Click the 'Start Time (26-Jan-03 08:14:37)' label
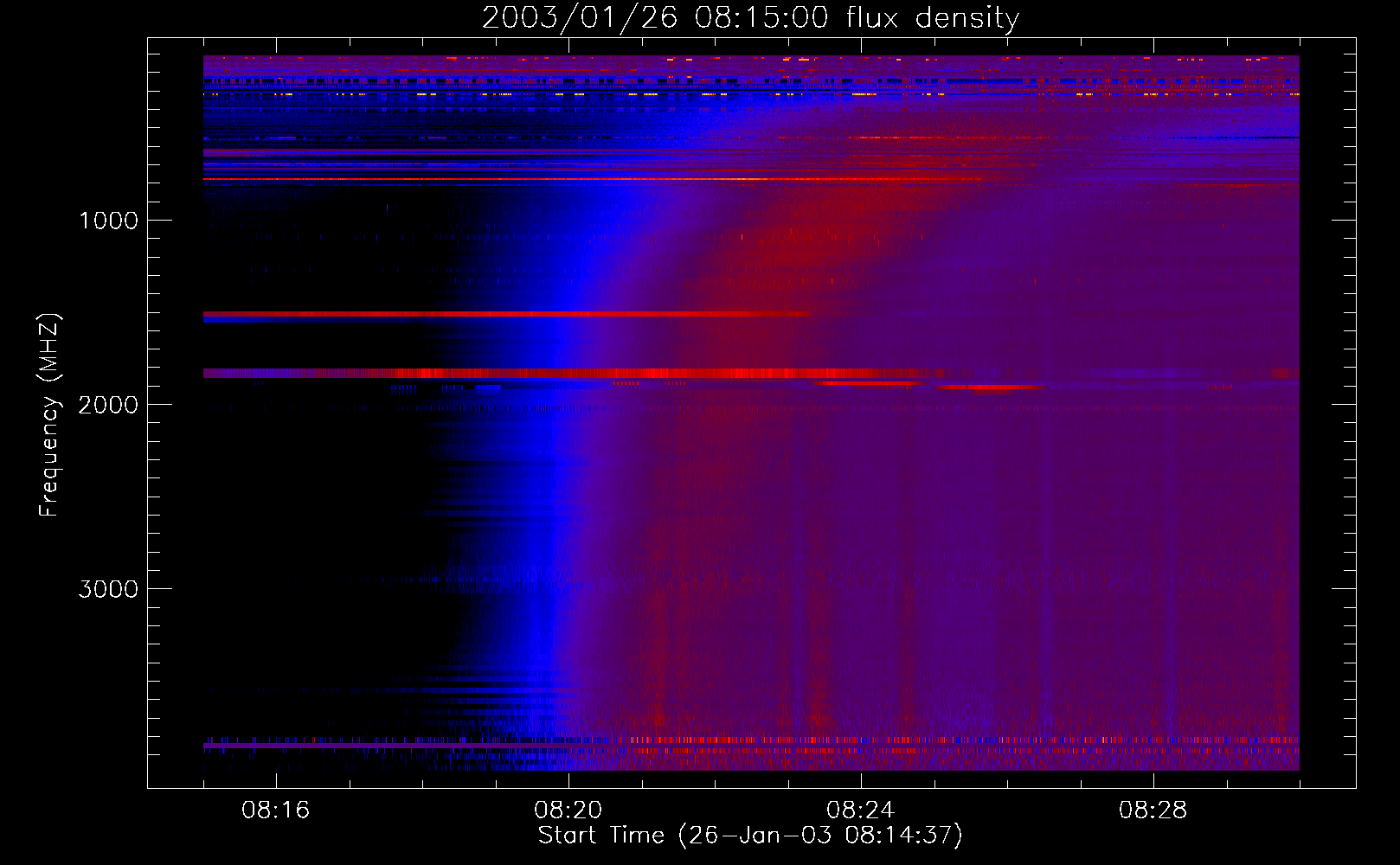The height and width of the screenshot is (865, 1400). tap(750, 836)
